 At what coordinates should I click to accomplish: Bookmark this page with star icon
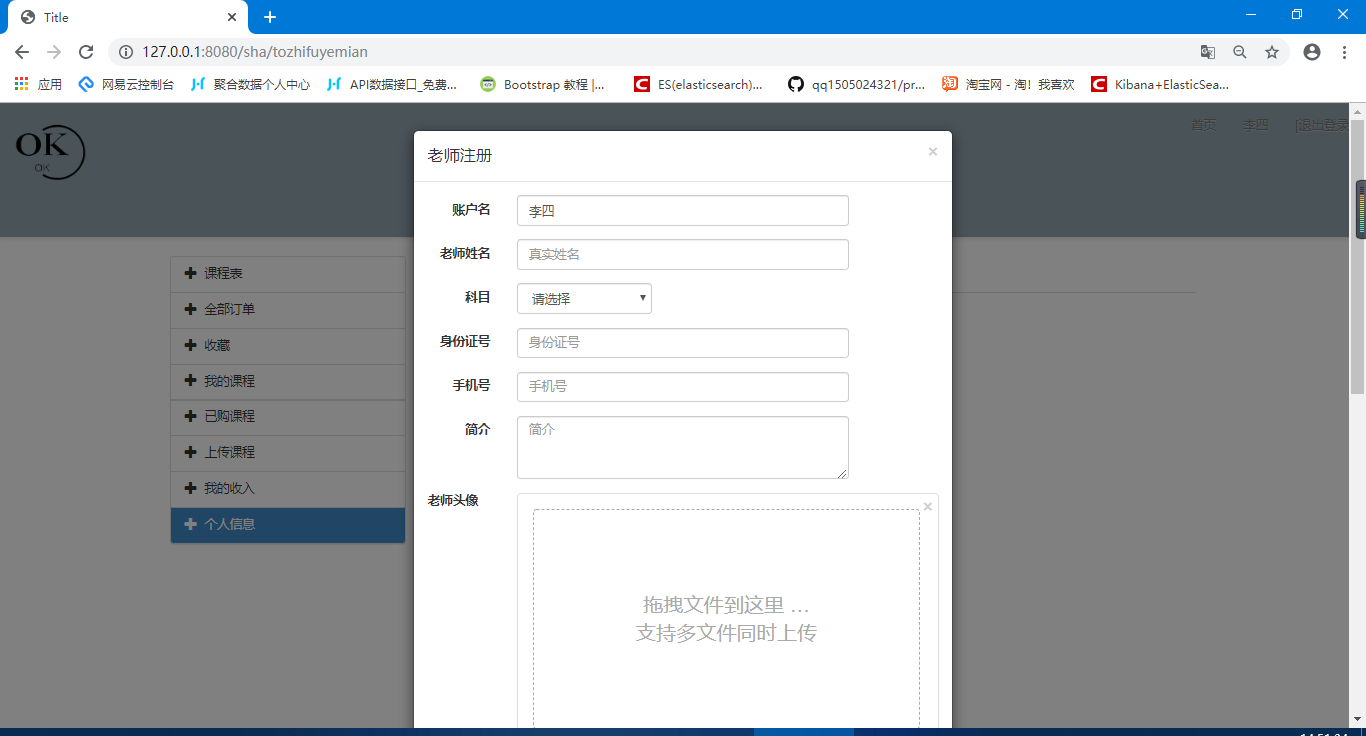coord(1272,52)
